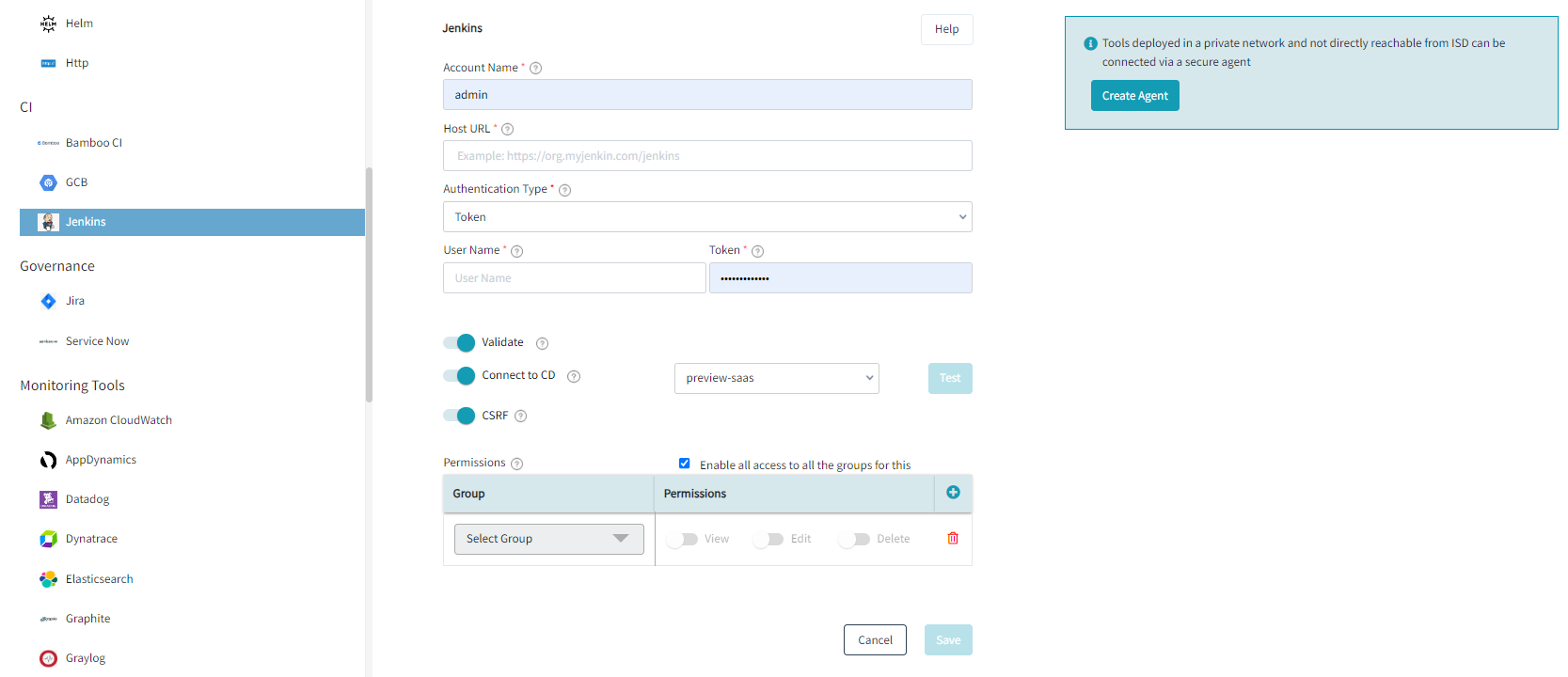Click the Jira icon in Governance
Viewport: 1568px width, 677px height.
point(48,301)
